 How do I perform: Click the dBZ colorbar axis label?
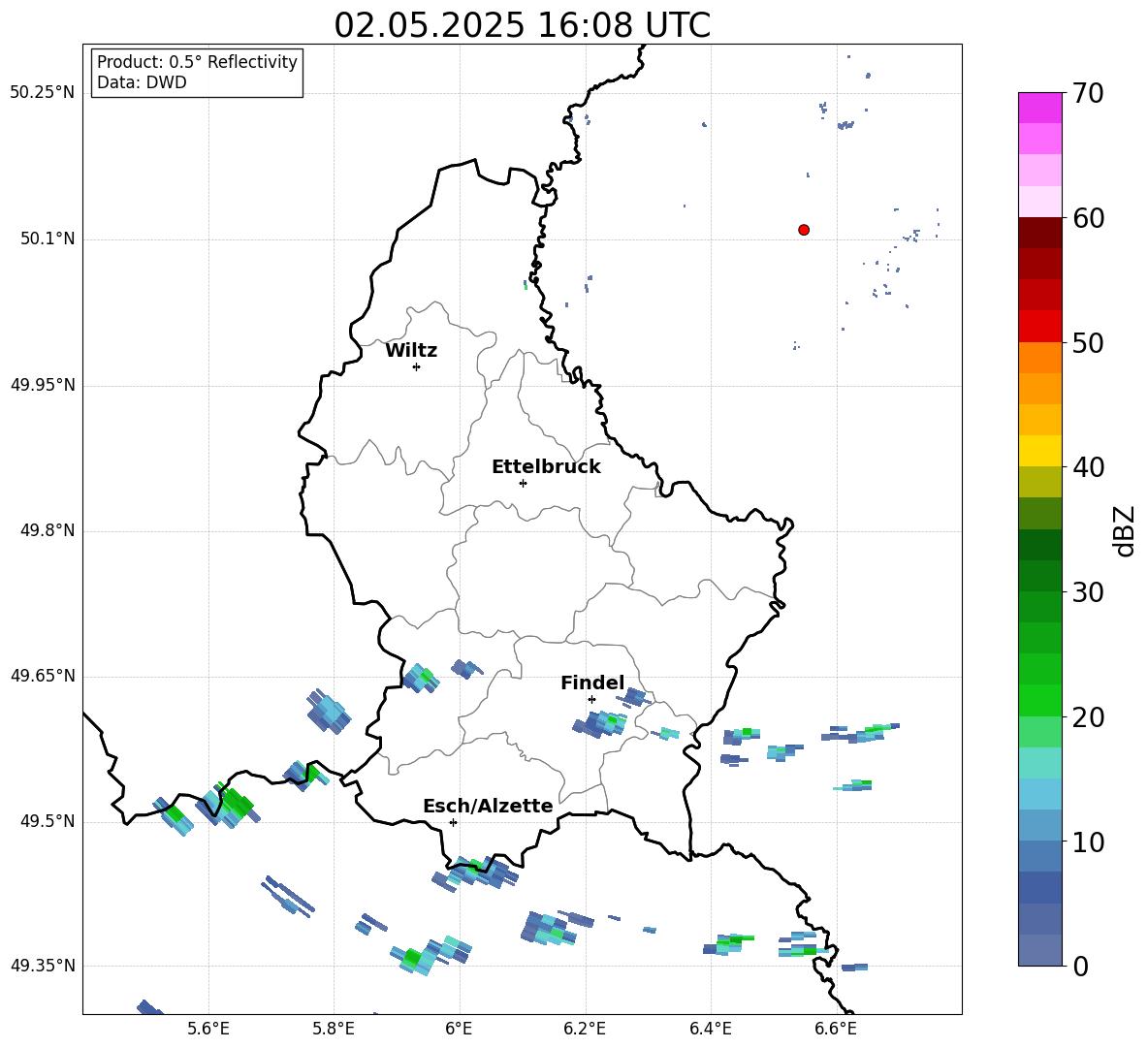1126,531
